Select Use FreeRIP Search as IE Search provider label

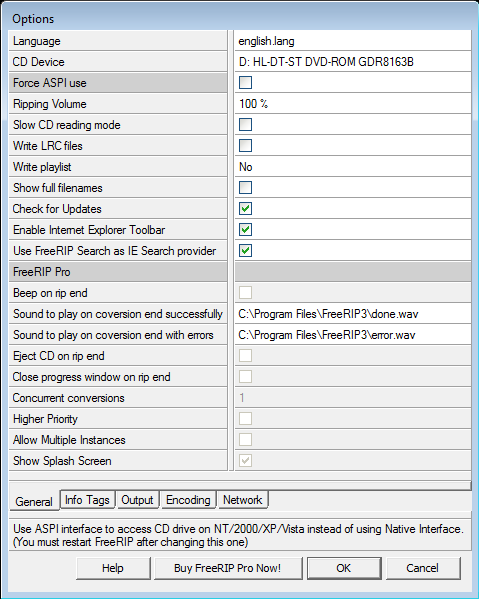[x=118, y=251]
